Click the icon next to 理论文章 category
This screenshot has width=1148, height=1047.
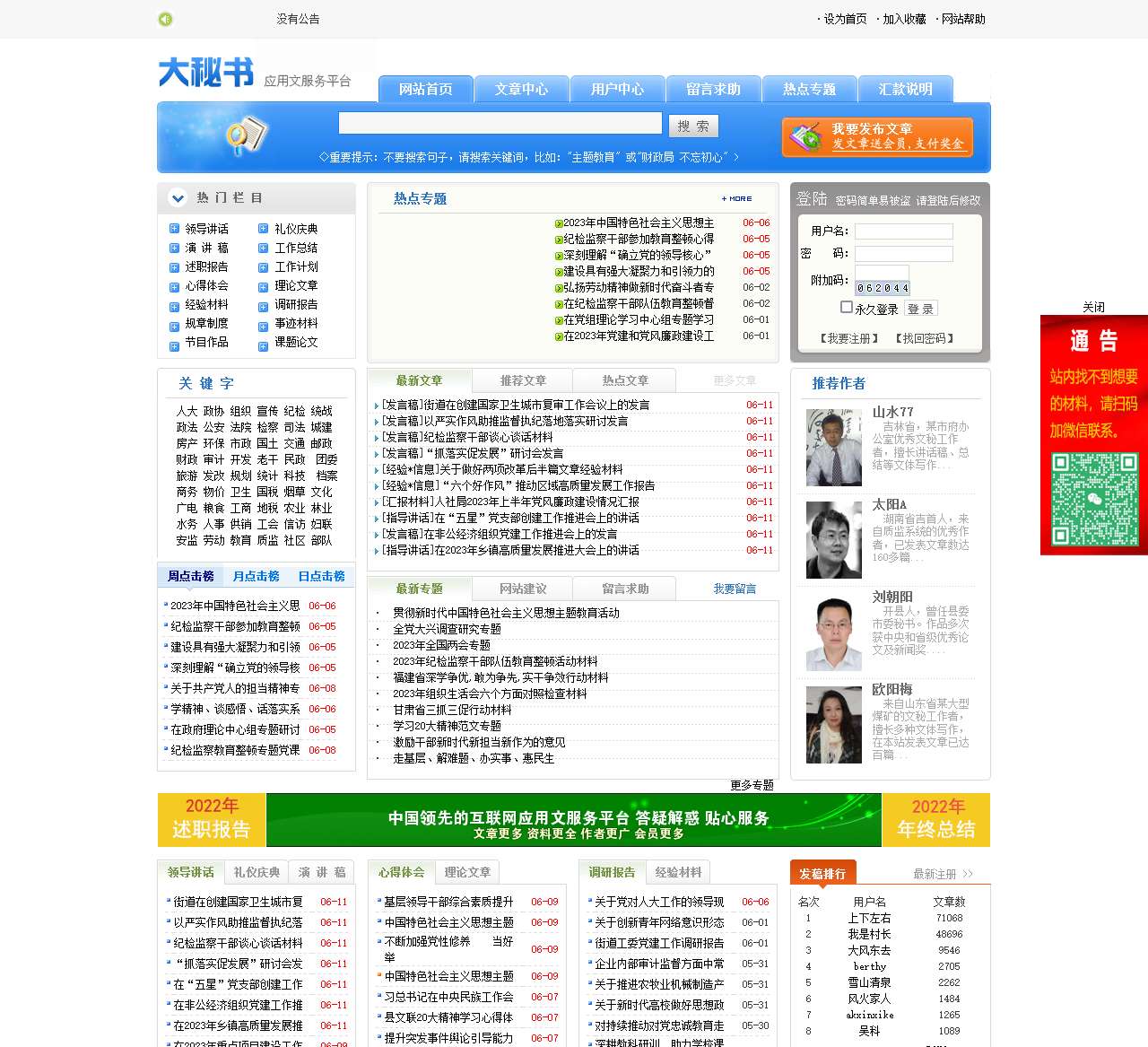(264, 287)
